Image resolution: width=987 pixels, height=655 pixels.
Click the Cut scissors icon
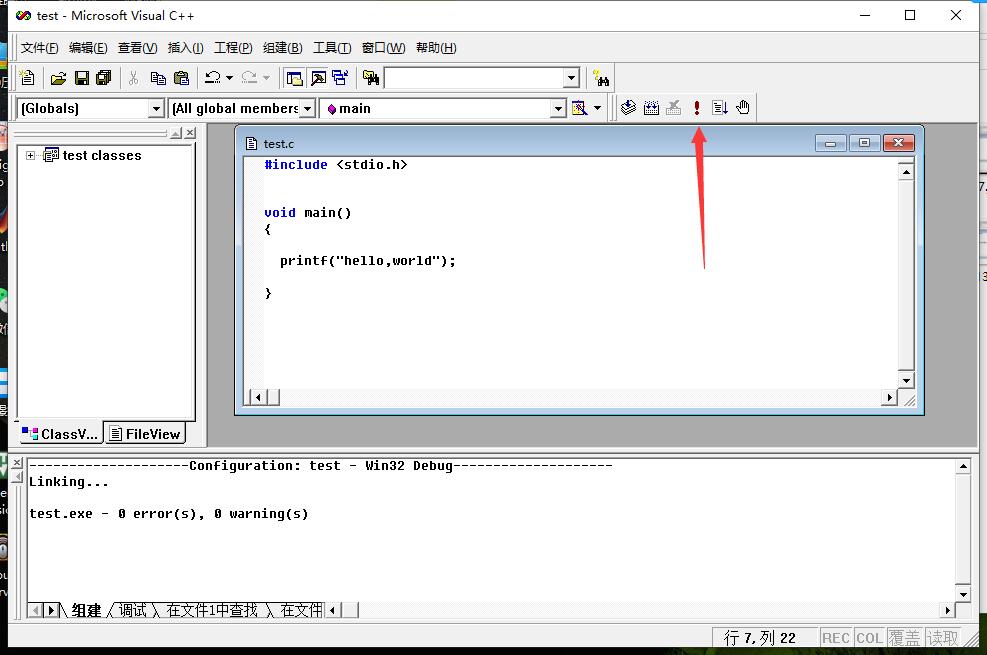point(133,77)
